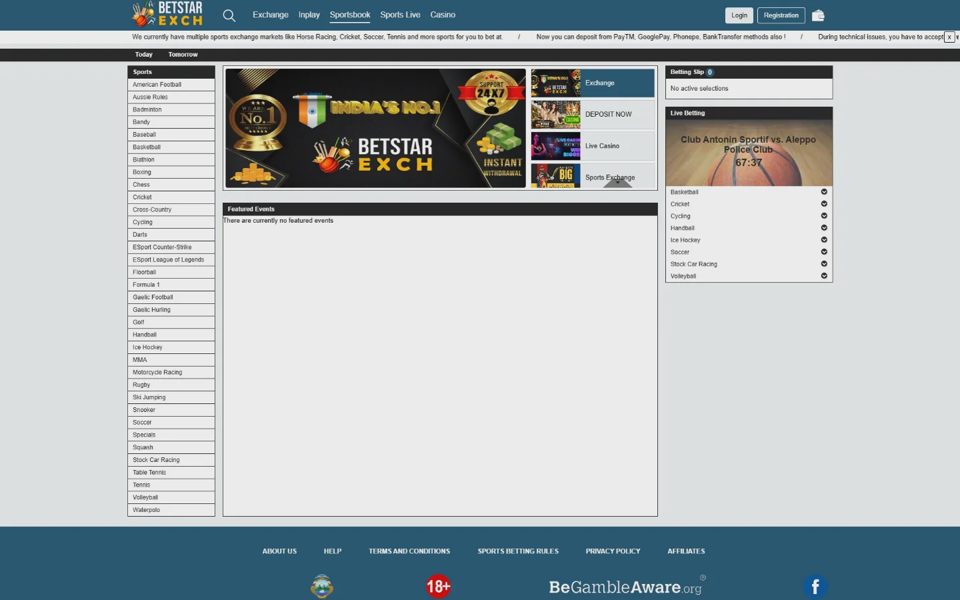Open the Sports Betting Rules link
Viewport: 960px width, 600px height.
coord(518,551)
